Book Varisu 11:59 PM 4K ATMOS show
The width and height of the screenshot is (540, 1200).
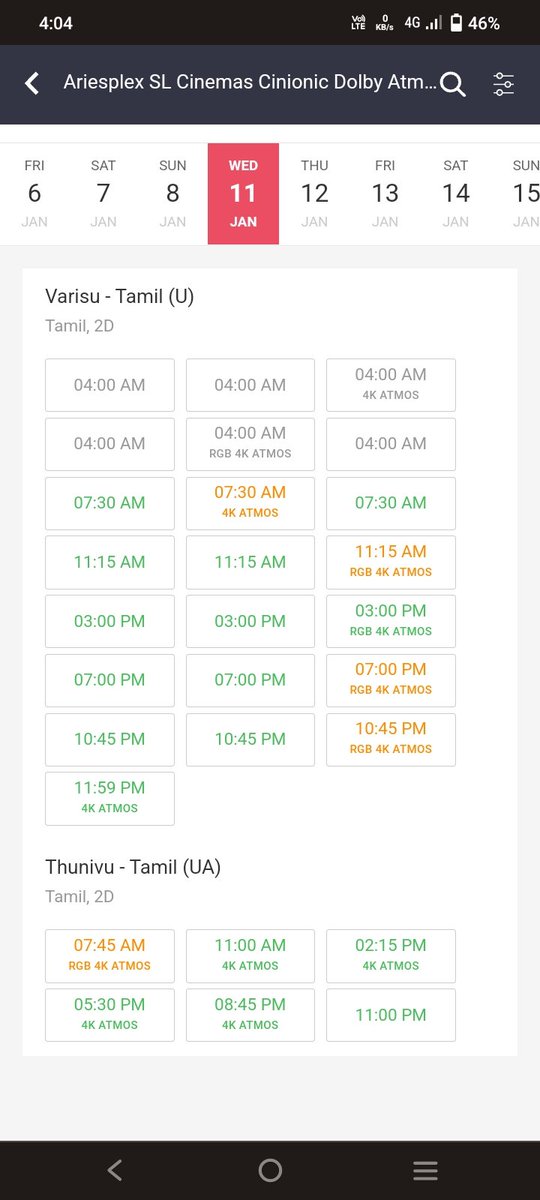pos(110,798)
